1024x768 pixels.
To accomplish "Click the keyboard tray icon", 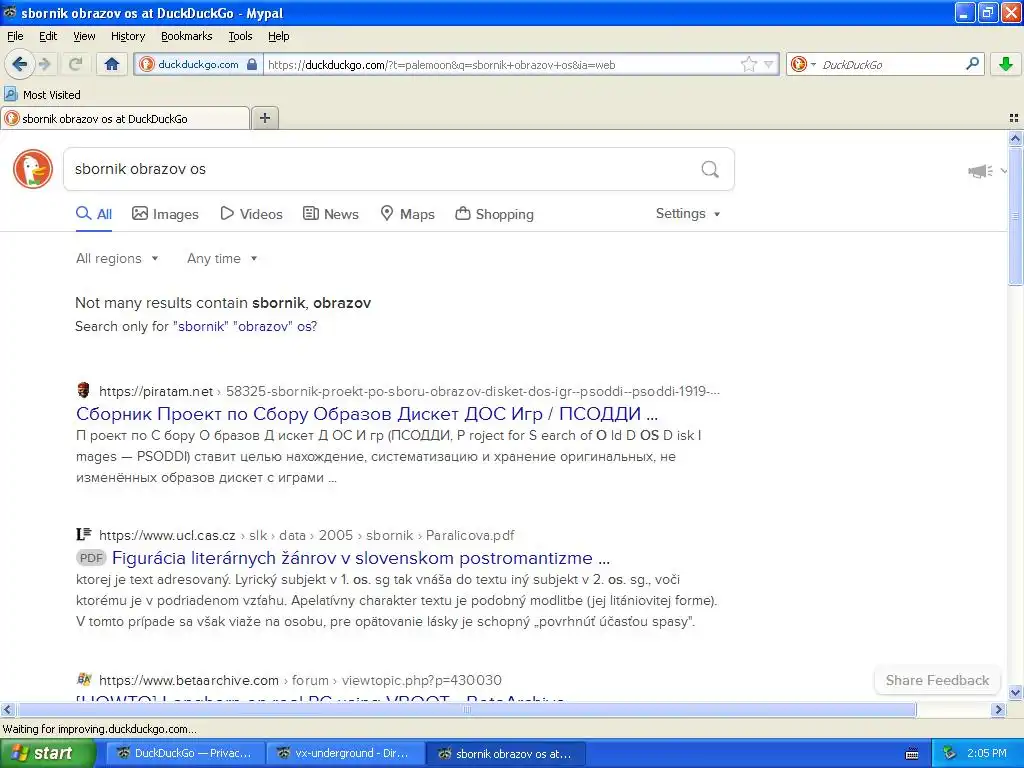I will 912,754.
